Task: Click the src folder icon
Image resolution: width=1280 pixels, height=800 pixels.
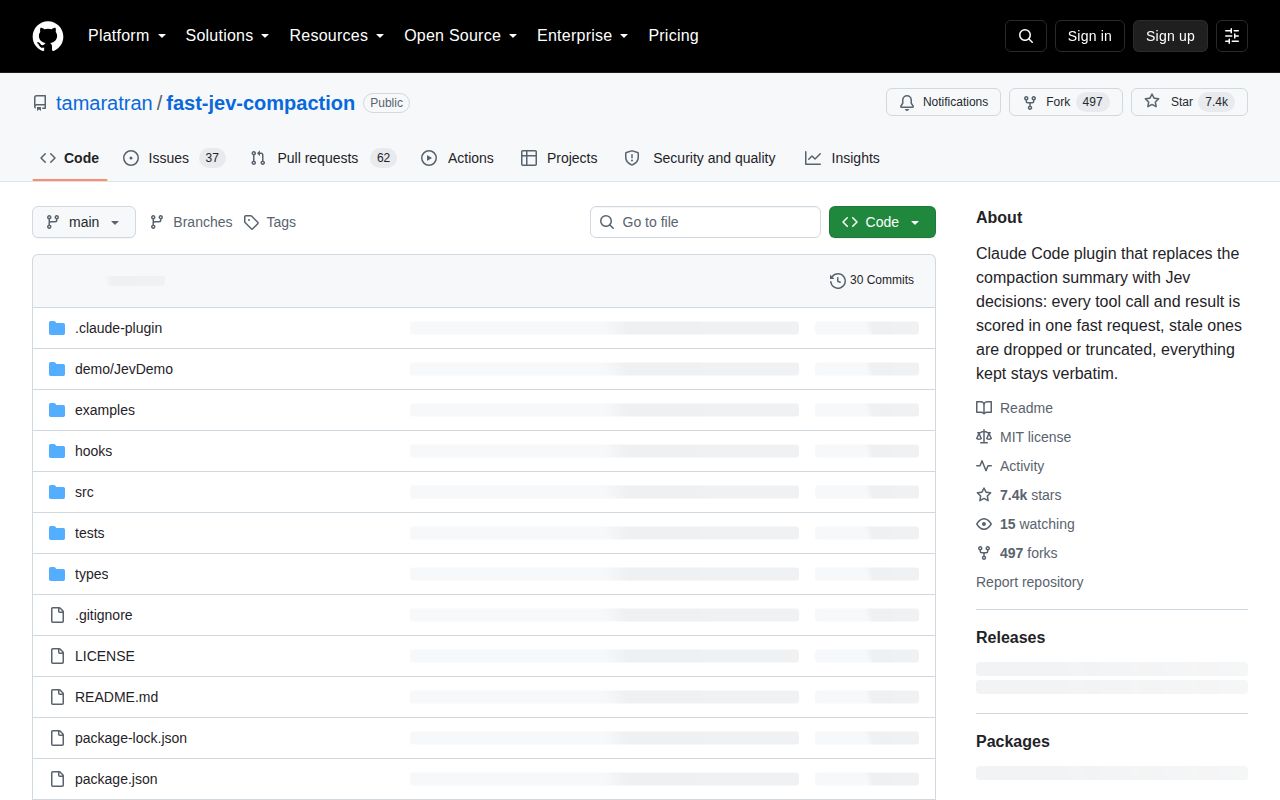Action: point(57,492)
